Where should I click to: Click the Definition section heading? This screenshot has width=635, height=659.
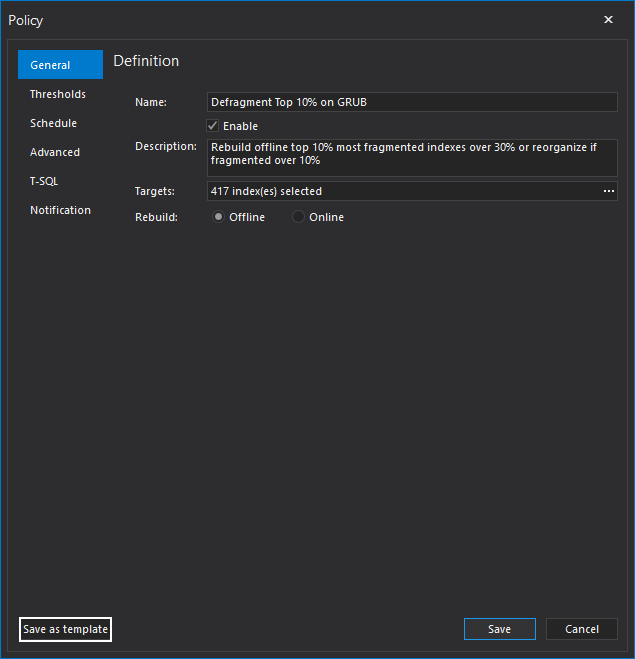[x=146, y=61]
